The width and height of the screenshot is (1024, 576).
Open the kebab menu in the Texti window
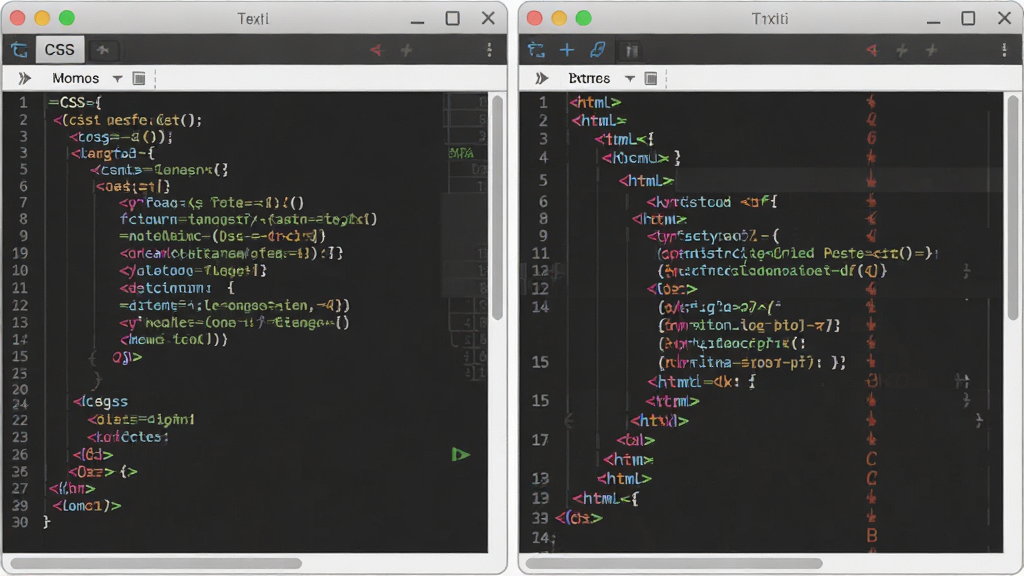pyautogui.click(x=489, y=50)
